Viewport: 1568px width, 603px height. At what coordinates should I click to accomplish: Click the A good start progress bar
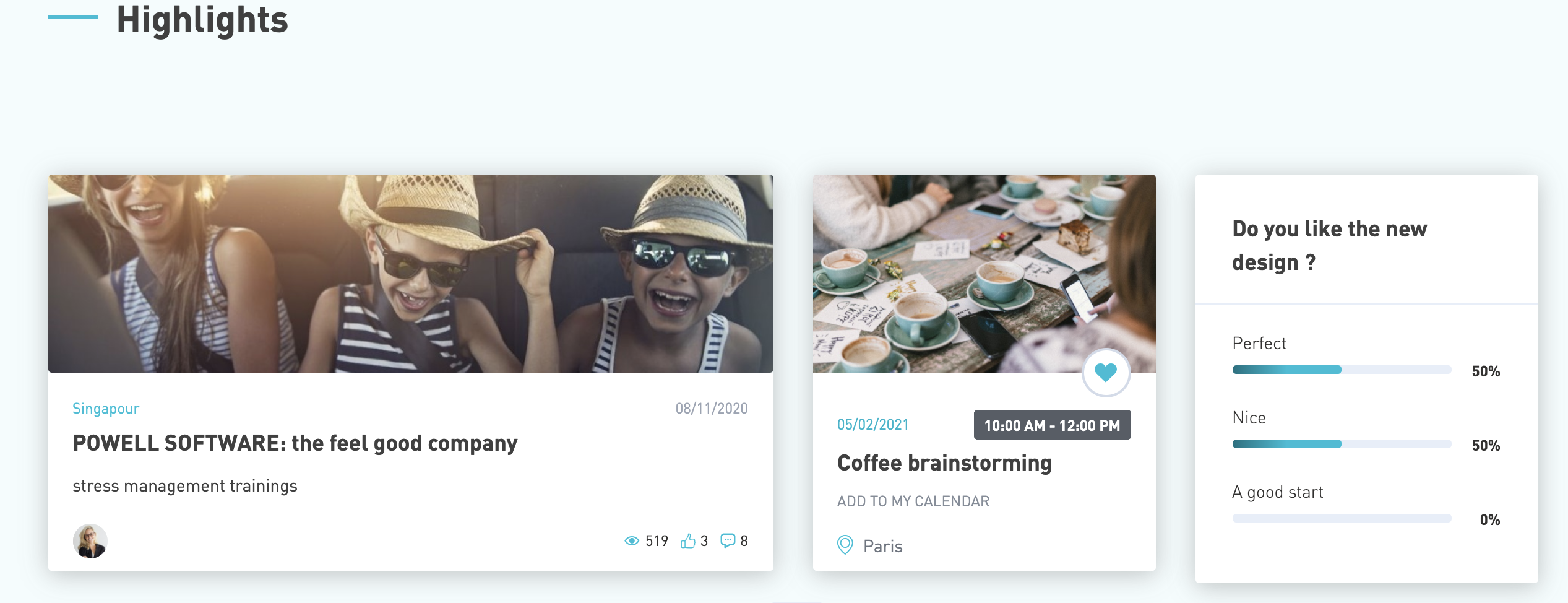[1342, 518]
